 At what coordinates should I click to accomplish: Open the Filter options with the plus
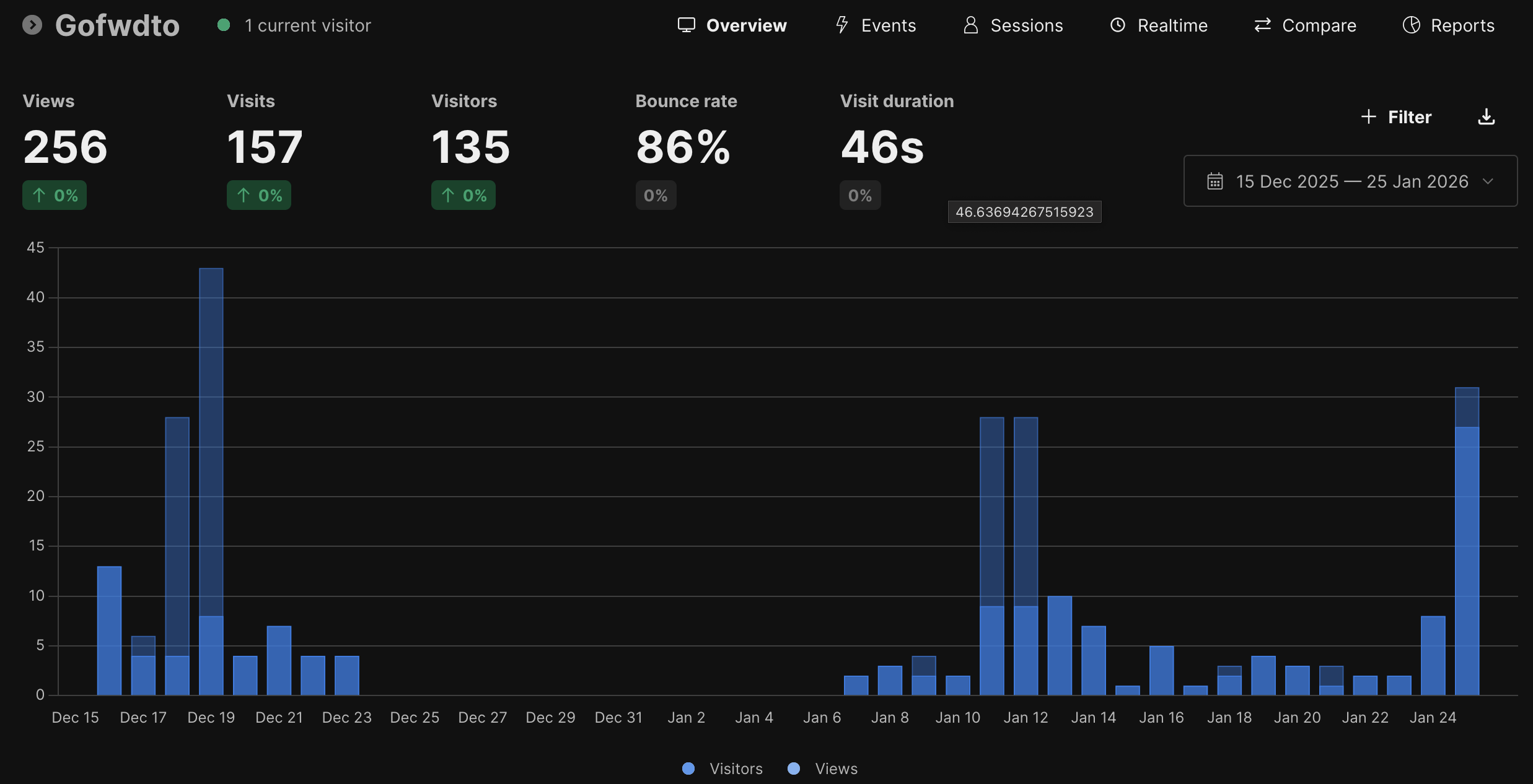(x=1369, y=116)
